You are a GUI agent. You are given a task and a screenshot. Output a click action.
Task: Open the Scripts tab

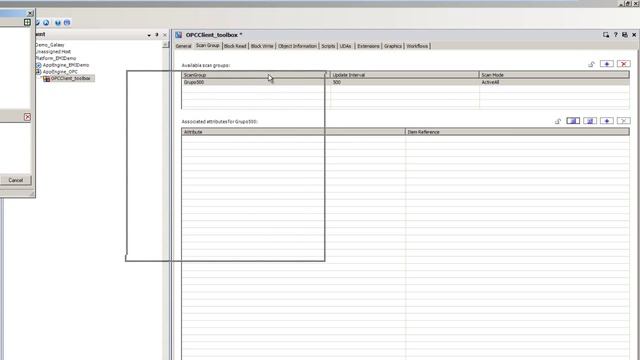point(328,46)
